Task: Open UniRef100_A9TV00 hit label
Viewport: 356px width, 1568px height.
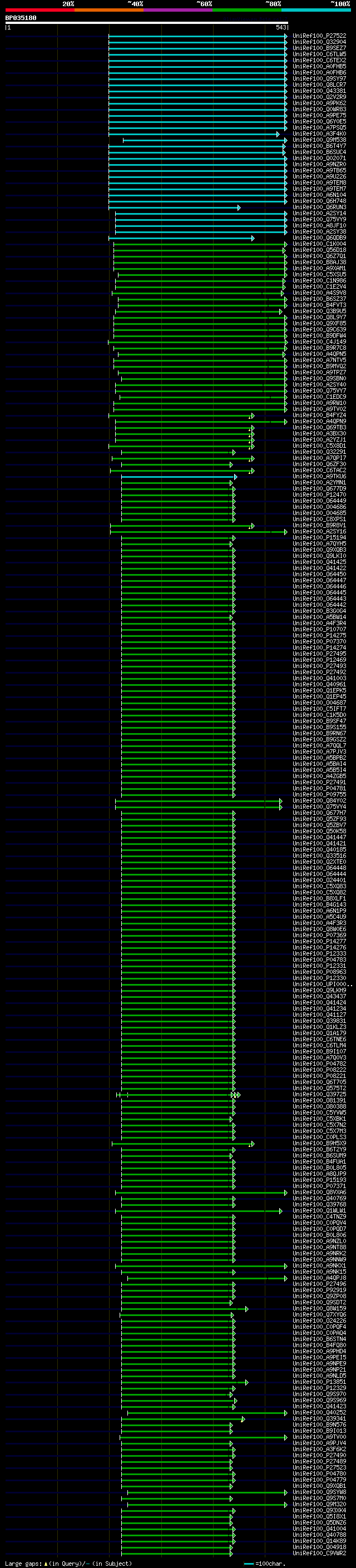Action: 319,1438
